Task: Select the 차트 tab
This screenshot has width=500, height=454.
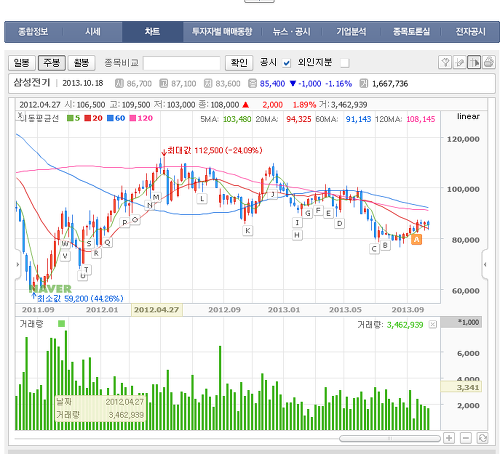Action: click(x=152, y=32)
